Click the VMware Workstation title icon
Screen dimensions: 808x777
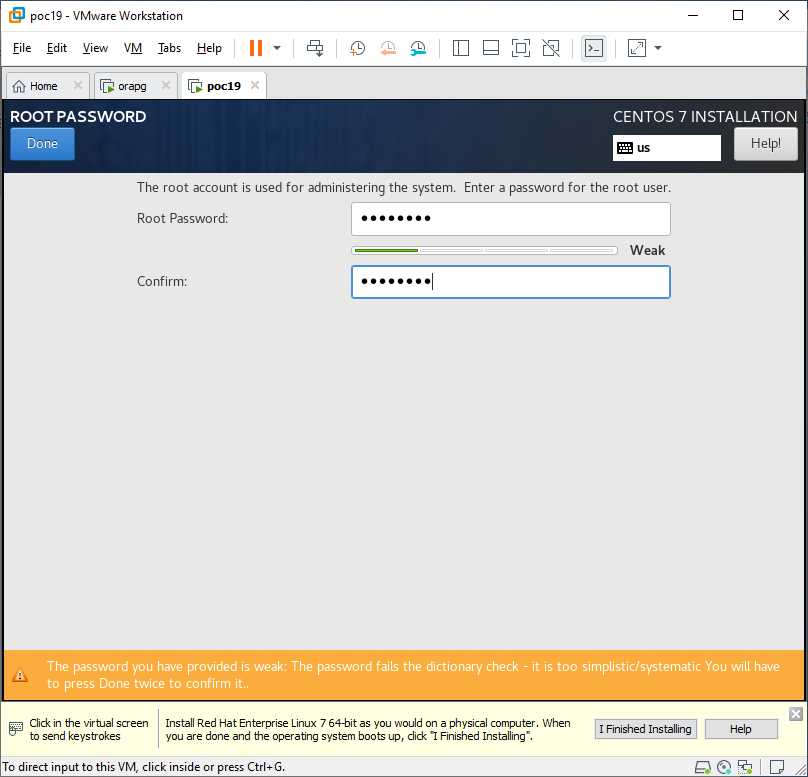(16, 15)
